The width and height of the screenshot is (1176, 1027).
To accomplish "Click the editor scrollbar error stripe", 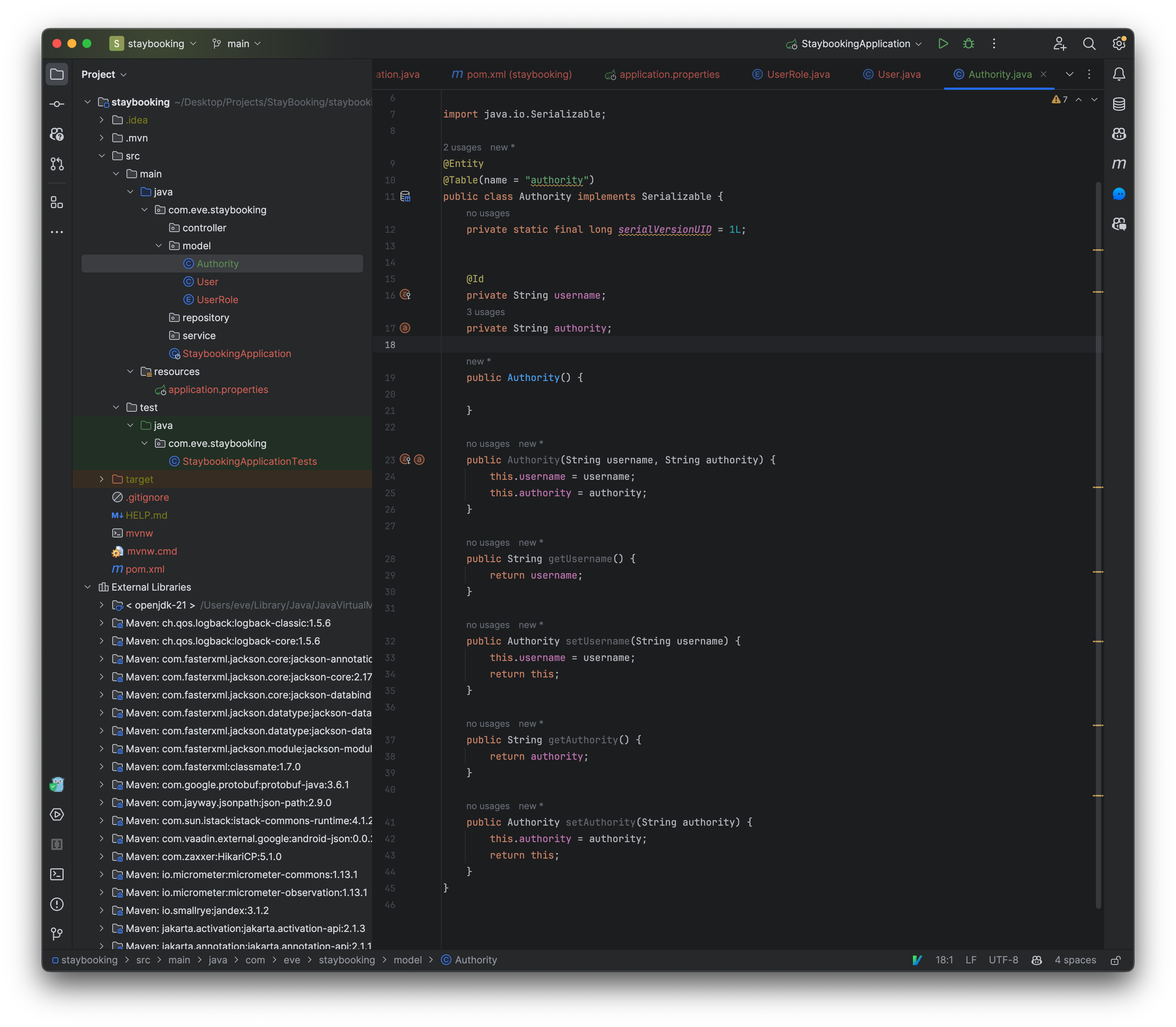I will (1098, 250).
